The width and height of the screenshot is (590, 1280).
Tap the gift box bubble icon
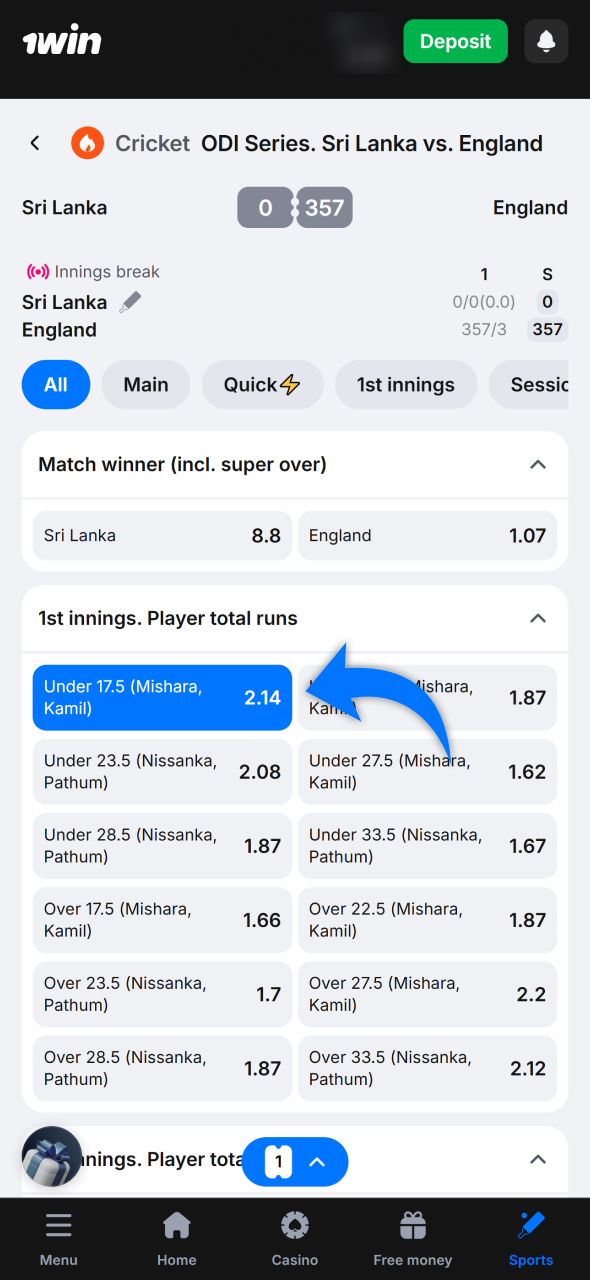tap(51, 1156)
